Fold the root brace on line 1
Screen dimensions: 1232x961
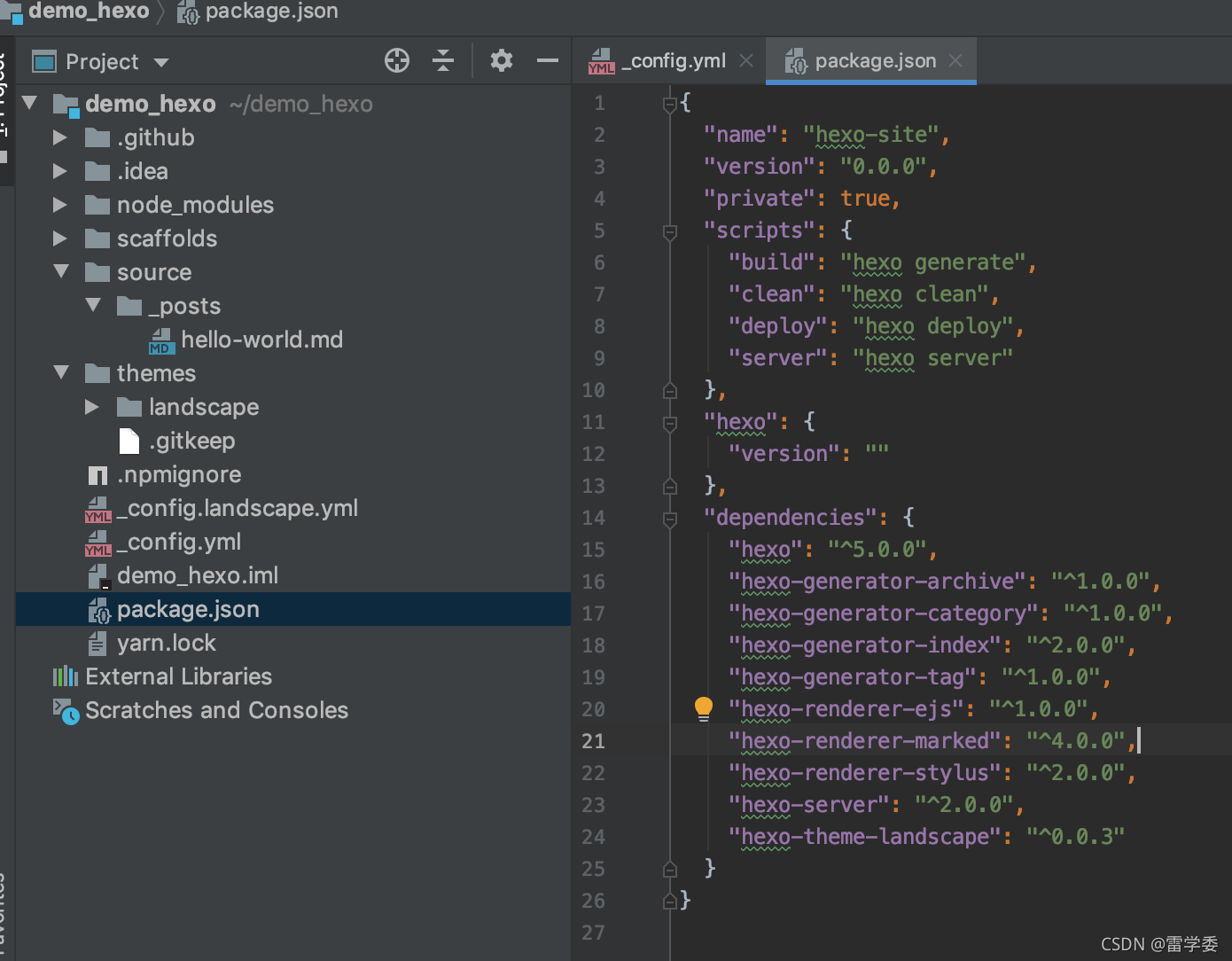(670, 105)
